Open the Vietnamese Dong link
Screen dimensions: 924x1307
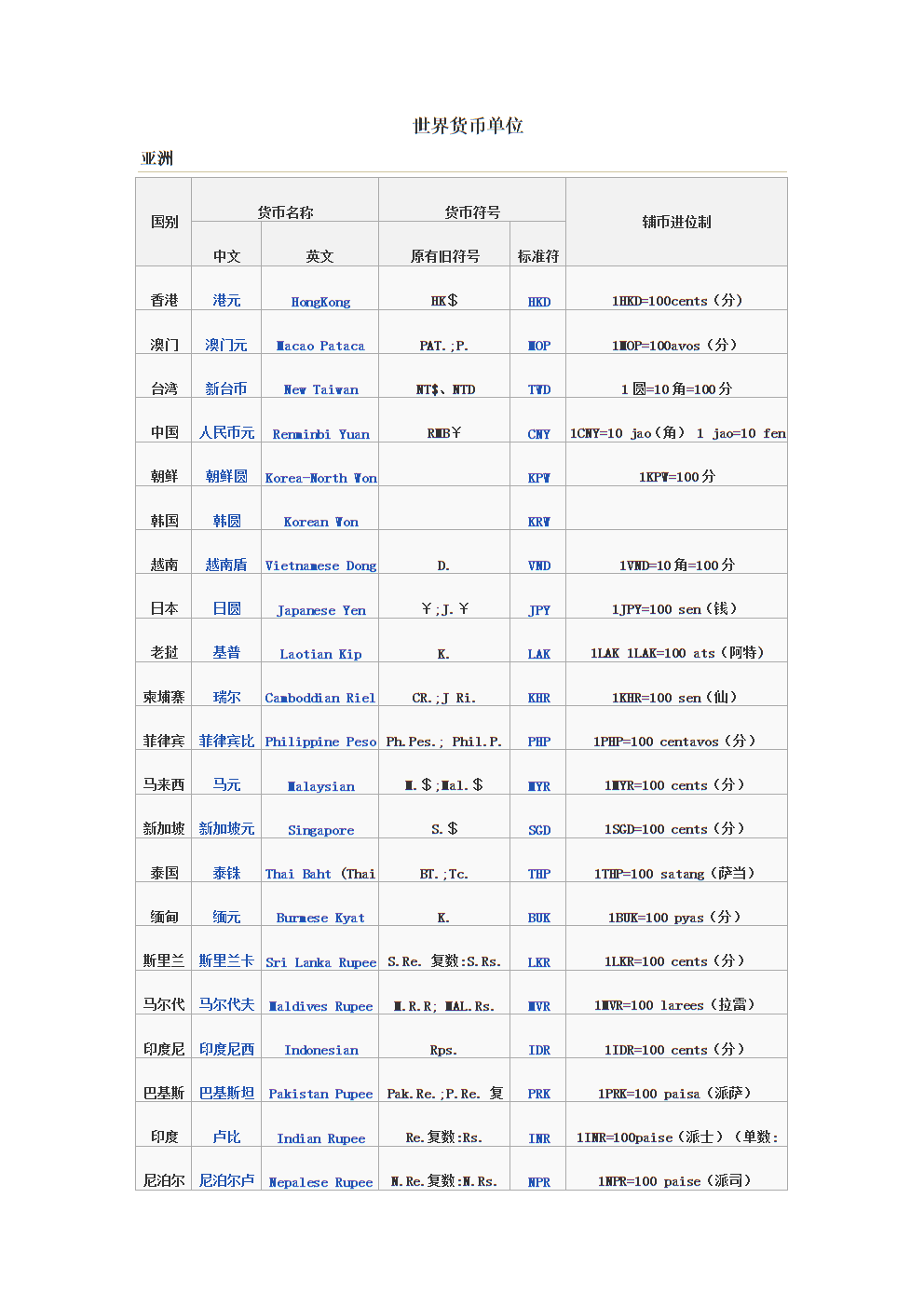320,565
